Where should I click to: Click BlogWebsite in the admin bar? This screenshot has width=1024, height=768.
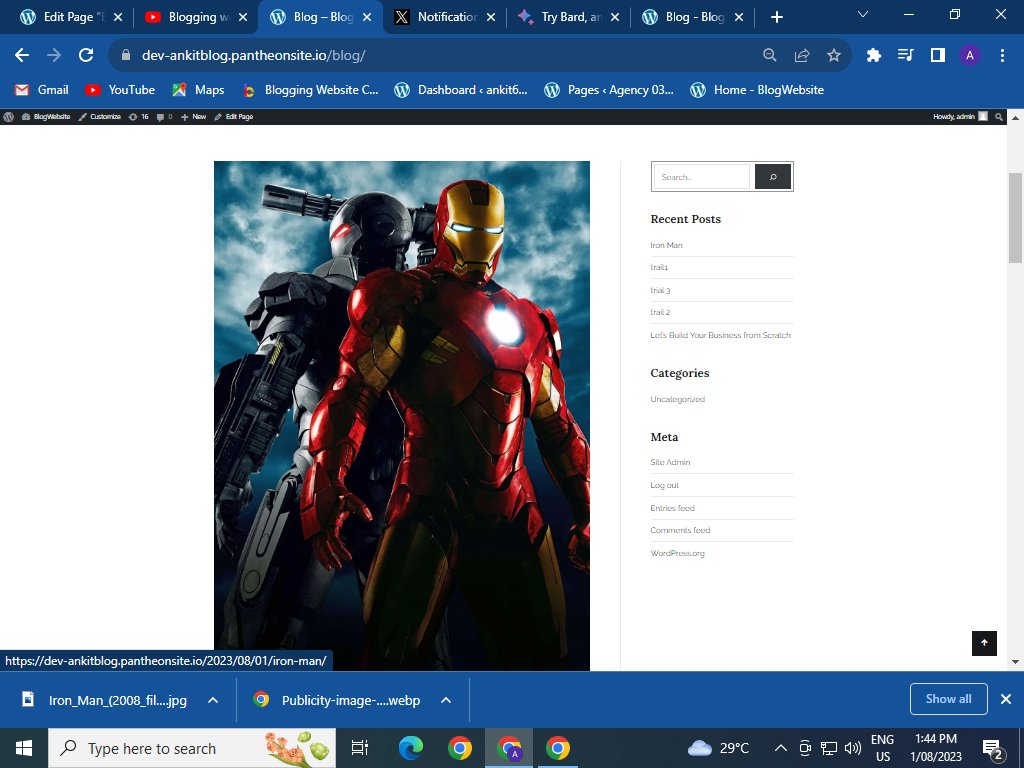click(x=46, y=117)
